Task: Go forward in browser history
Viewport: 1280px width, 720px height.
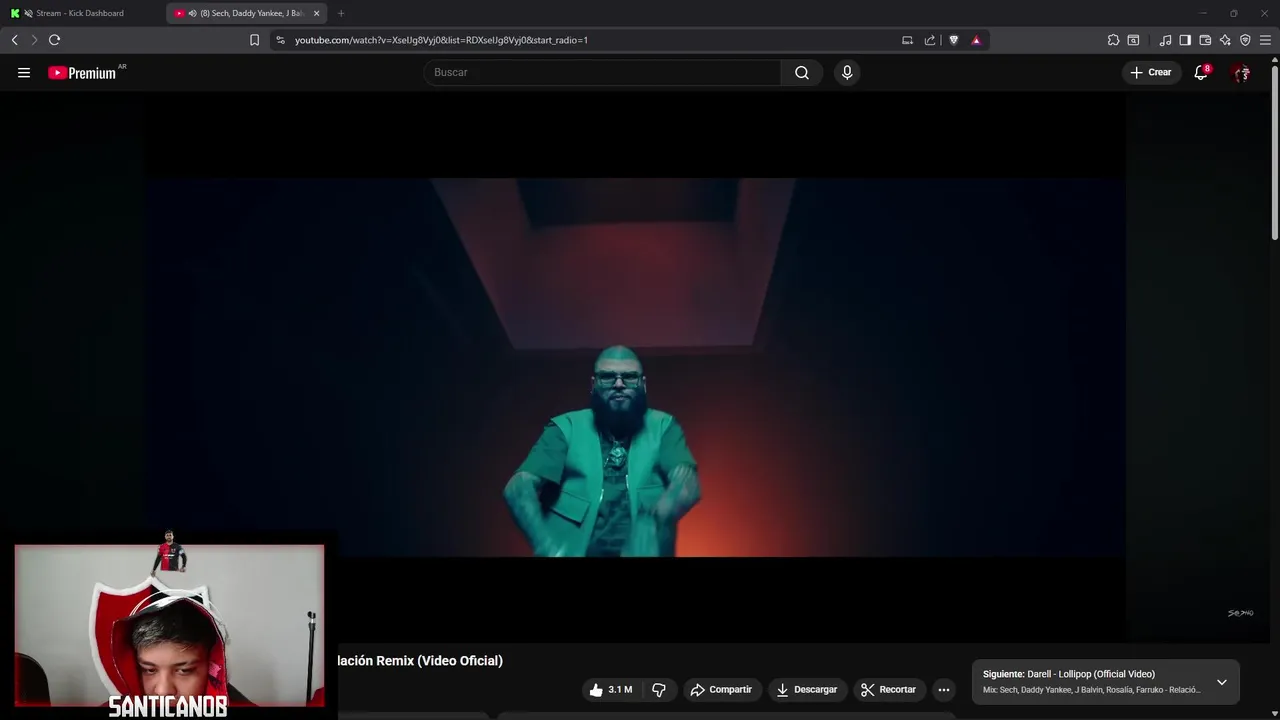Action: click(x=33, y=40)
